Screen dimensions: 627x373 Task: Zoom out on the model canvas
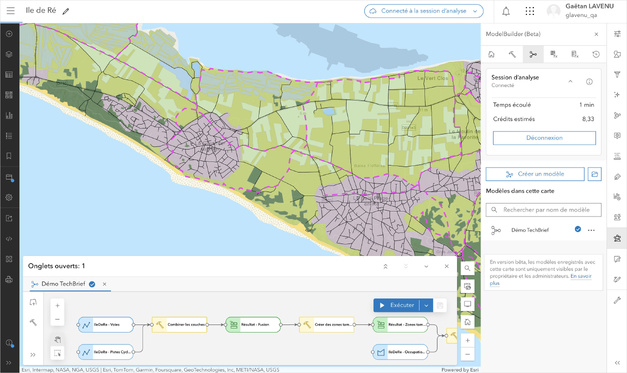click(x=57, y=319)
